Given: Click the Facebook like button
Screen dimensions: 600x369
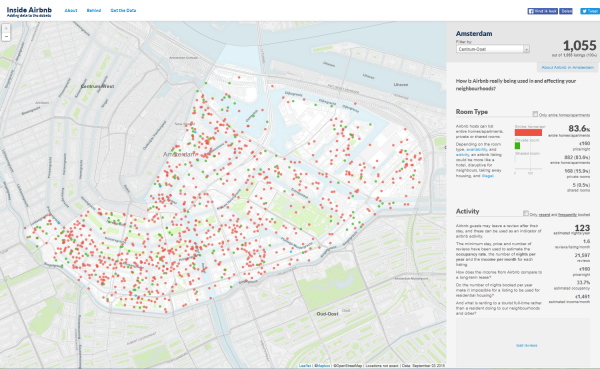Looking at the screenshot, I should [x=543, y=11].
